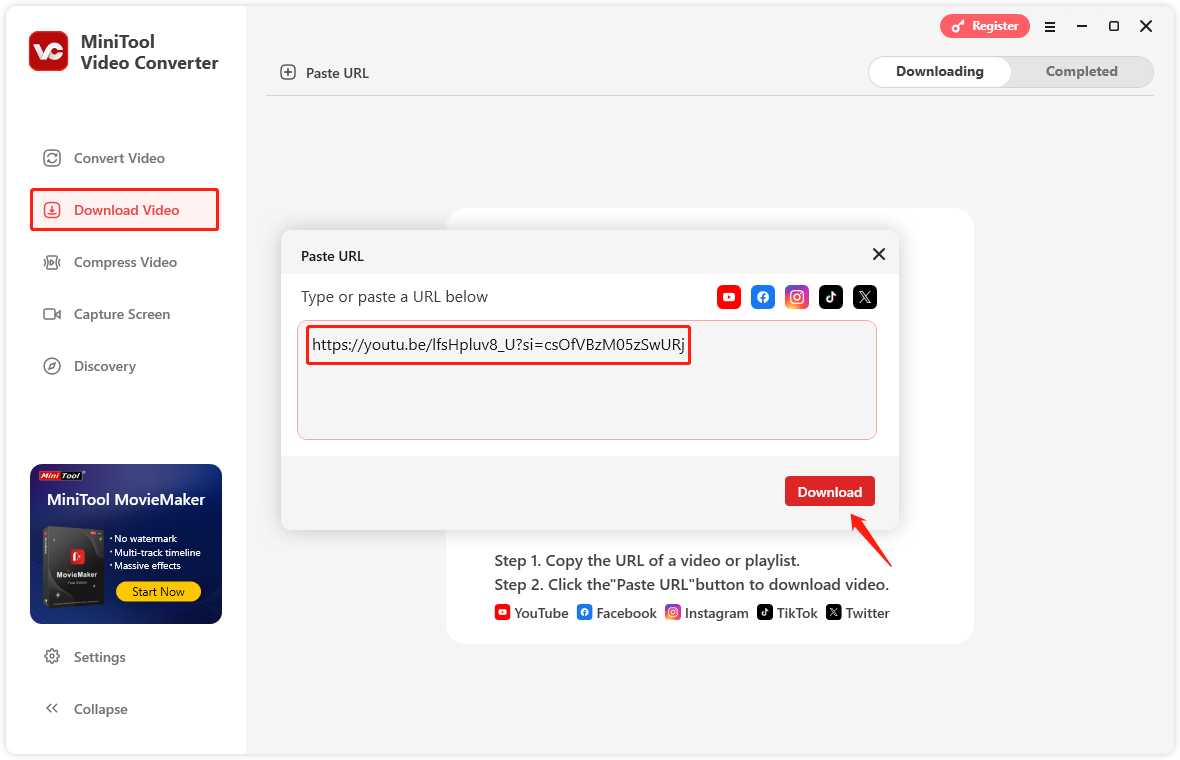Click the Facebook icon in the dialog
1180x760 pixels.
pos(762,297)
